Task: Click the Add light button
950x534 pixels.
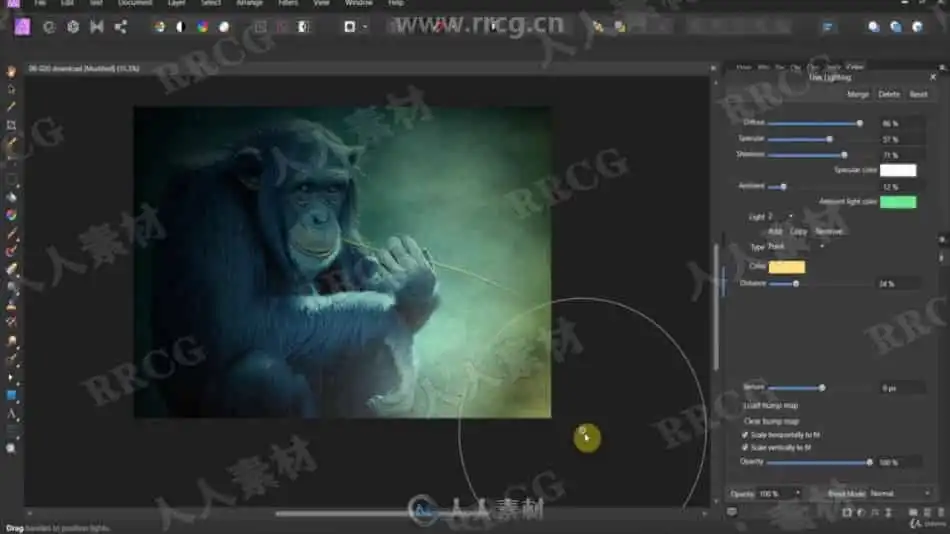Action: click(x=775, y=232)
